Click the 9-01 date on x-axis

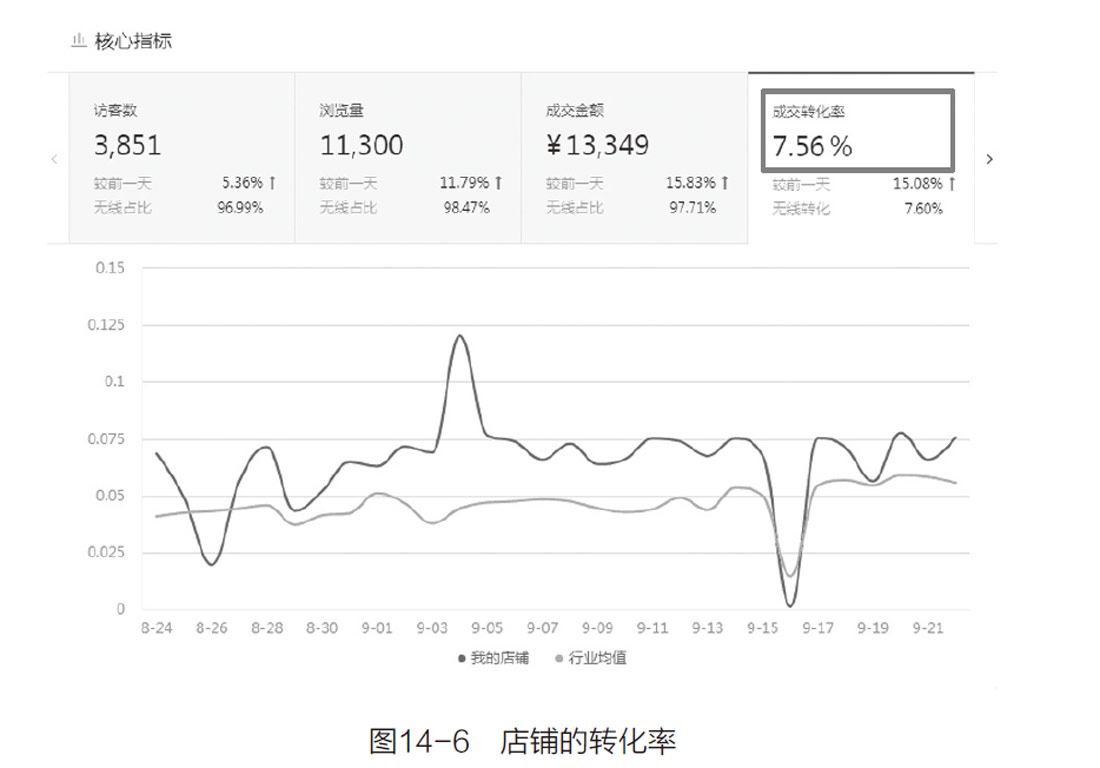point(378,628)
